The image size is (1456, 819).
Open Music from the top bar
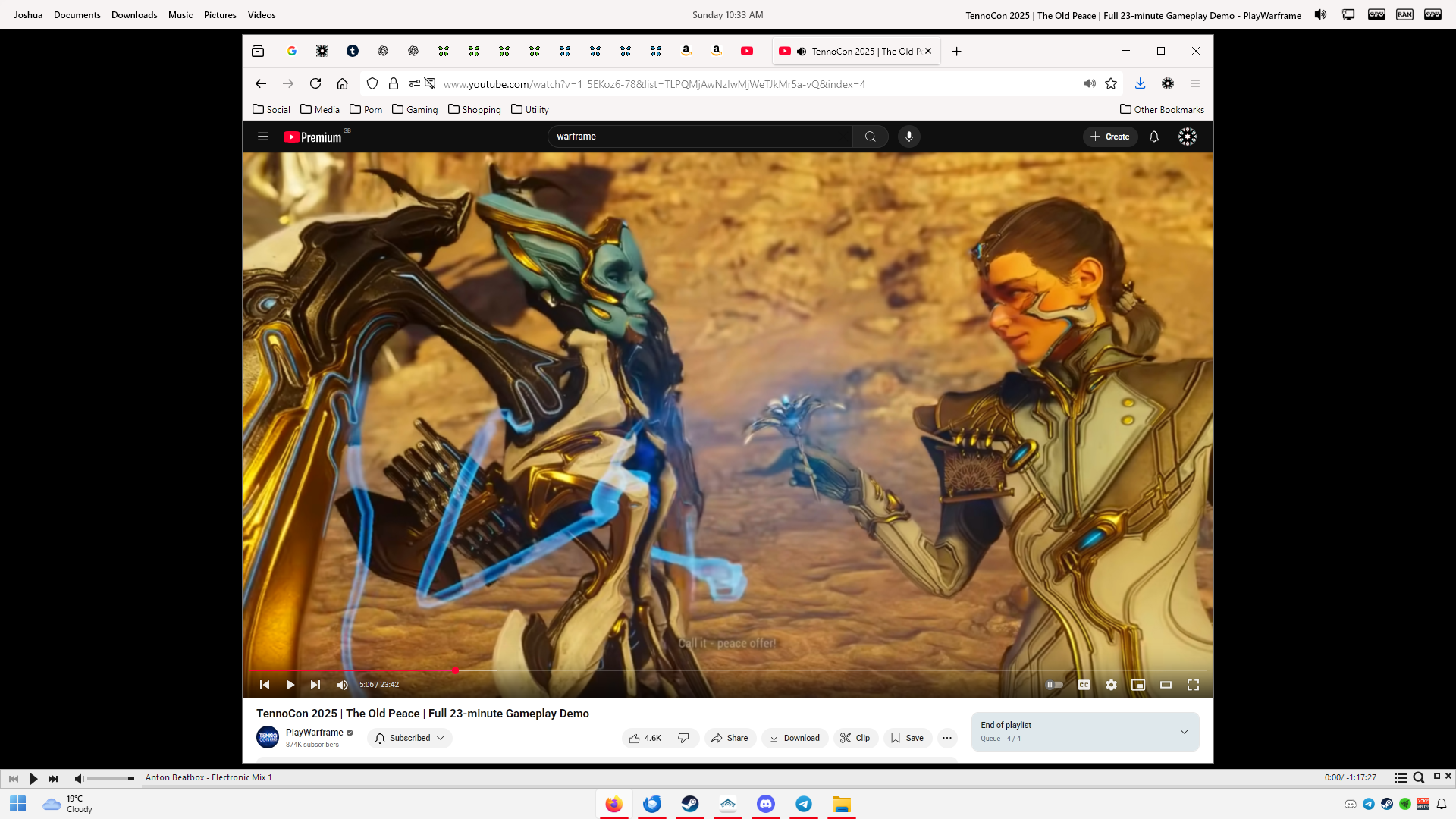tap(180, 14)
